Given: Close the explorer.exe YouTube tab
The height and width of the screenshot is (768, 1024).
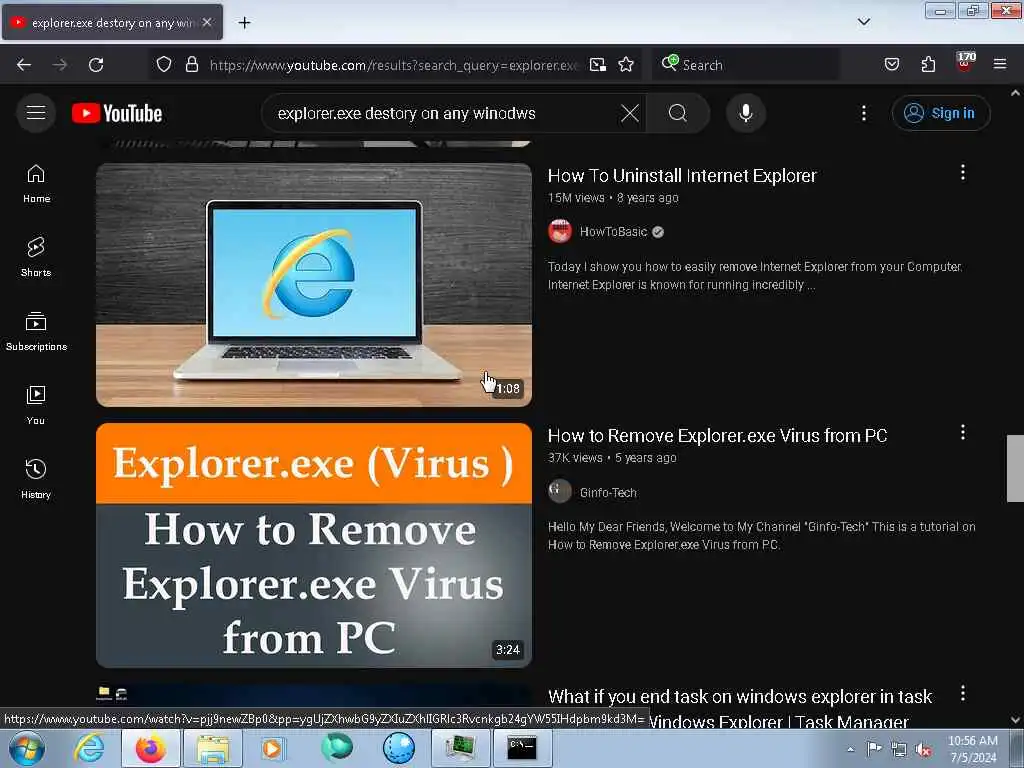Looking at the screenshot, I should point(207,22).
